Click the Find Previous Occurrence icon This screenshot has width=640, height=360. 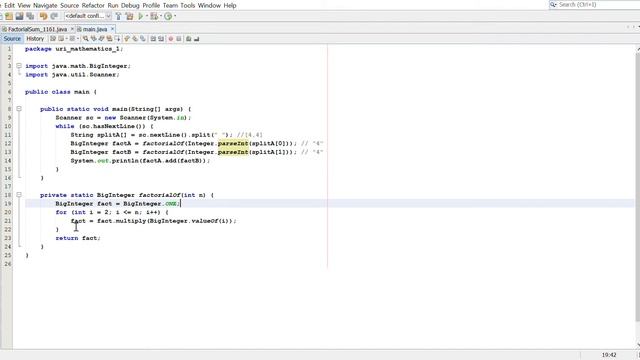click(93, 39)
